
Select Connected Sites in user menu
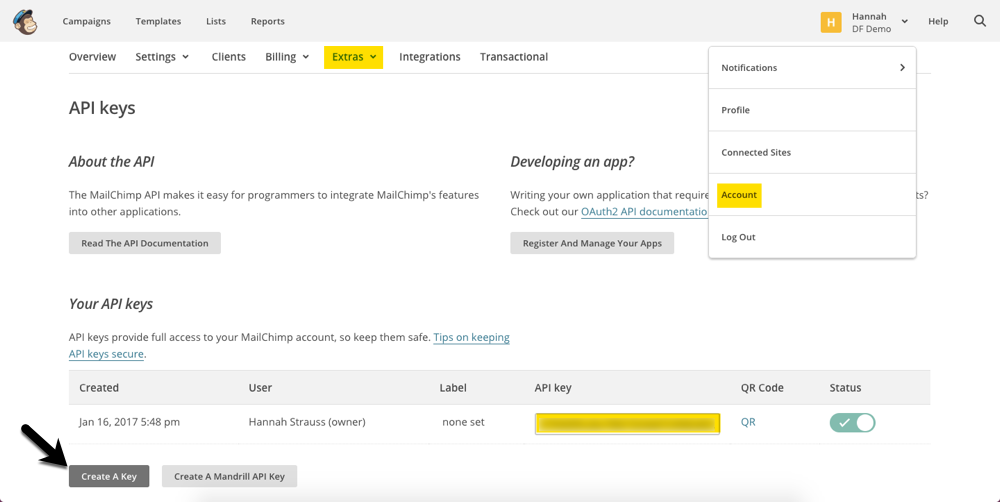click(x=812, y=152)
